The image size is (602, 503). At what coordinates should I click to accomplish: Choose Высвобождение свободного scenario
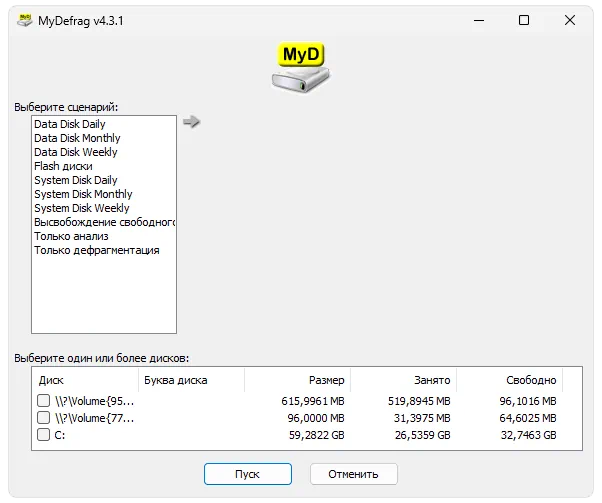[104, 222]
